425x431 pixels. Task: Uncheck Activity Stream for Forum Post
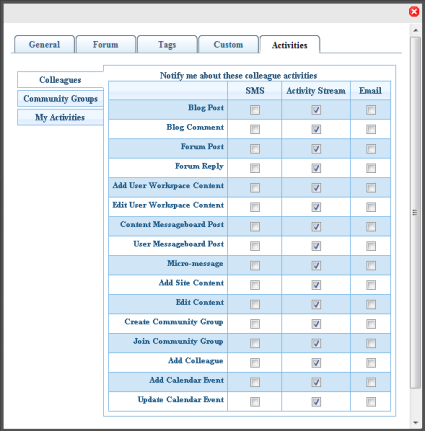(316, 149)
